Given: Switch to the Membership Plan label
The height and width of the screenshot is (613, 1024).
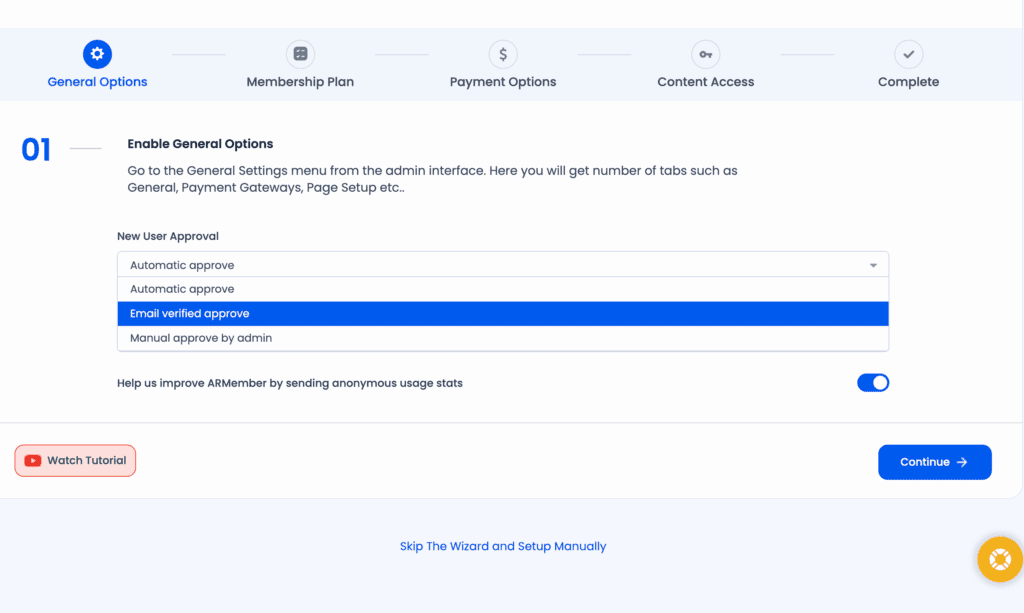Looking at the screenshot, I should (x=300, y=82).
